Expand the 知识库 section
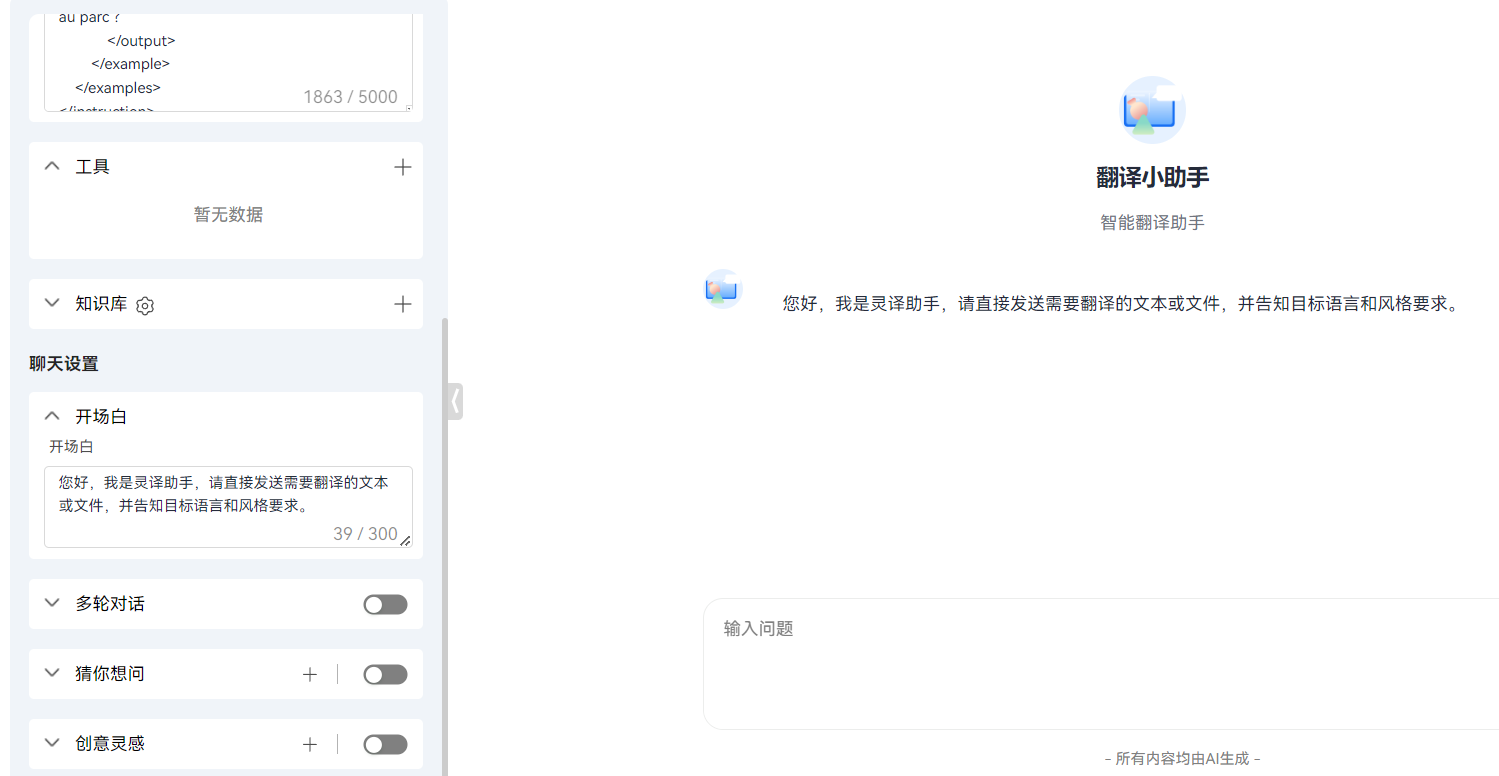 coord(52,303)
